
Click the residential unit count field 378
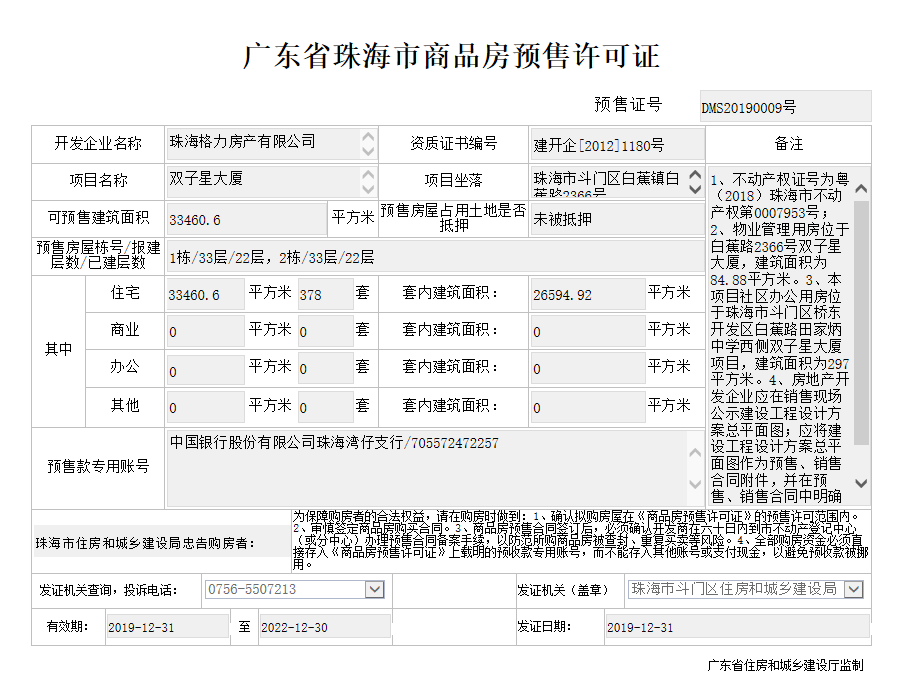pos(325,295)
